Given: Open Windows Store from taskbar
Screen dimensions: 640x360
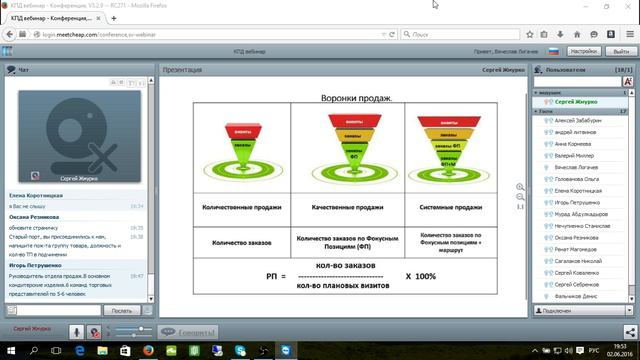Looking at the screenshot, I should pyautogui.click(x=125, y=351).
